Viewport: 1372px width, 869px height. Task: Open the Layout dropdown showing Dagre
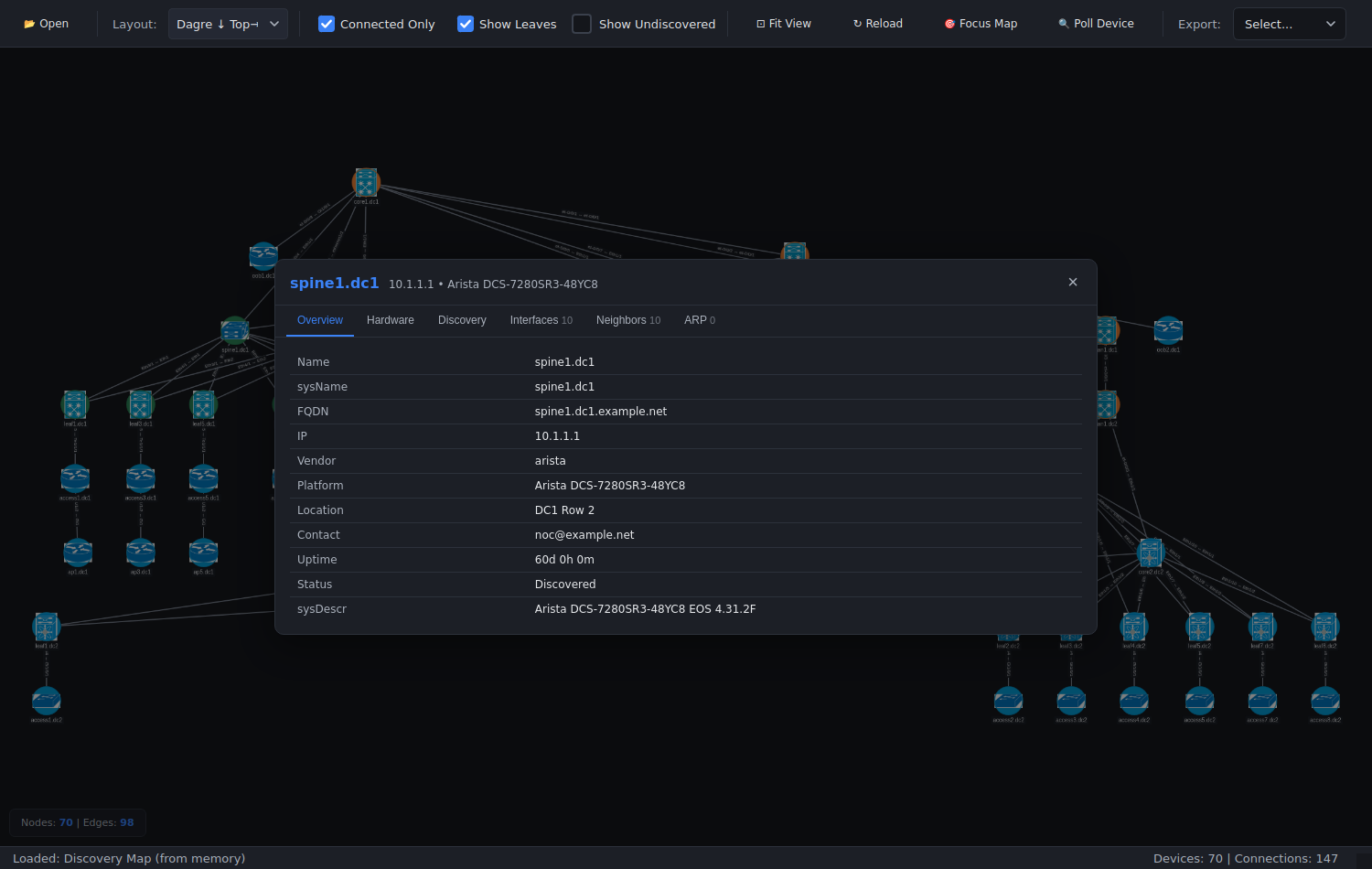coord(228,24)
